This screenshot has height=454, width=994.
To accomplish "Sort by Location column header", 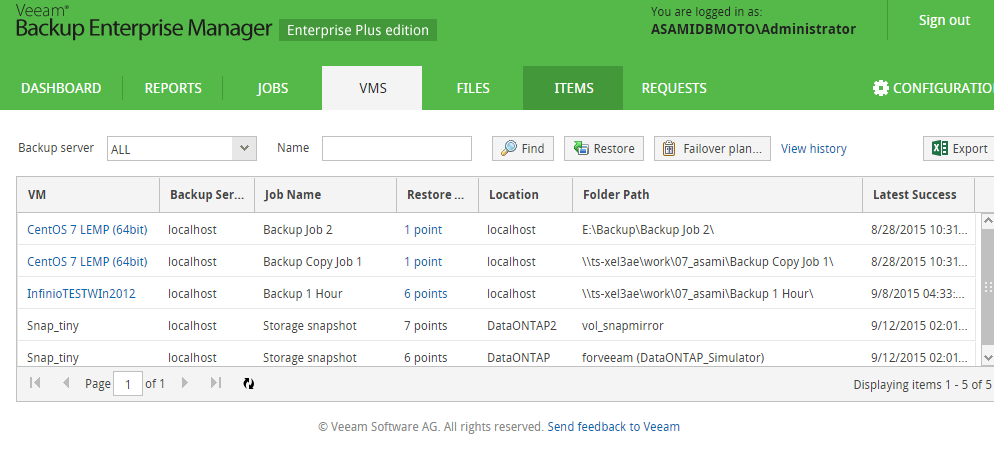I will coord(526,195).
